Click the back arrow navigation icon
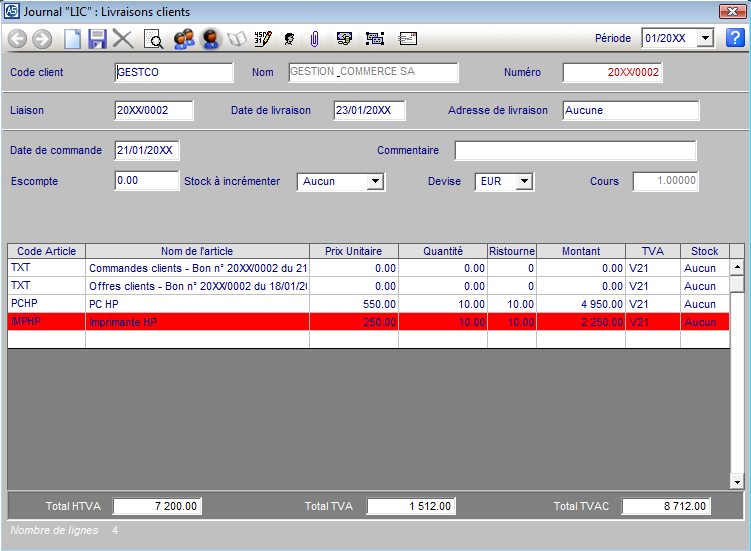The image size is (751, 551). (17, 39)
